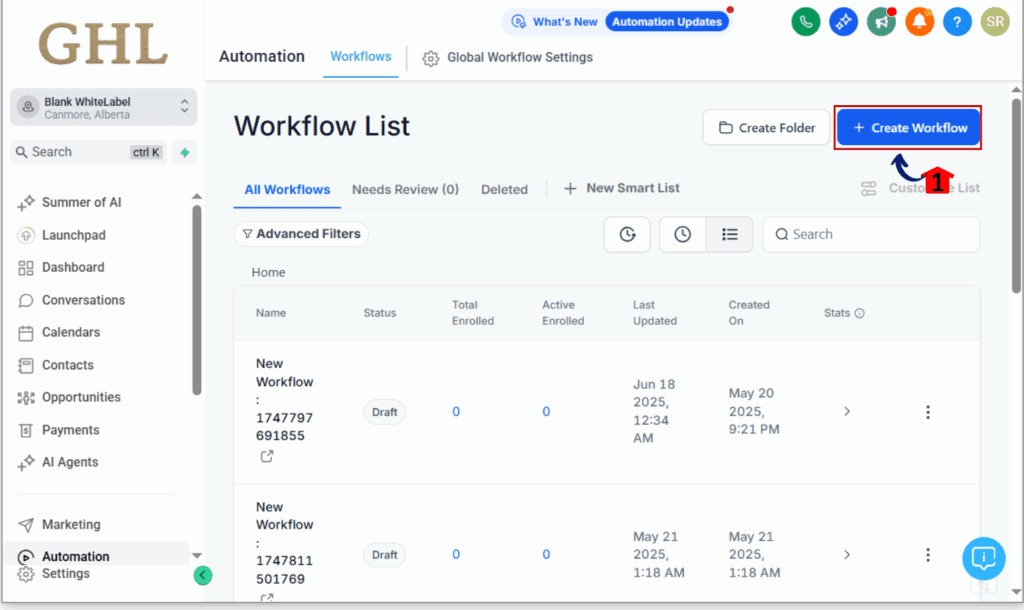Click the green phone dialer icon

coord(805,22)
